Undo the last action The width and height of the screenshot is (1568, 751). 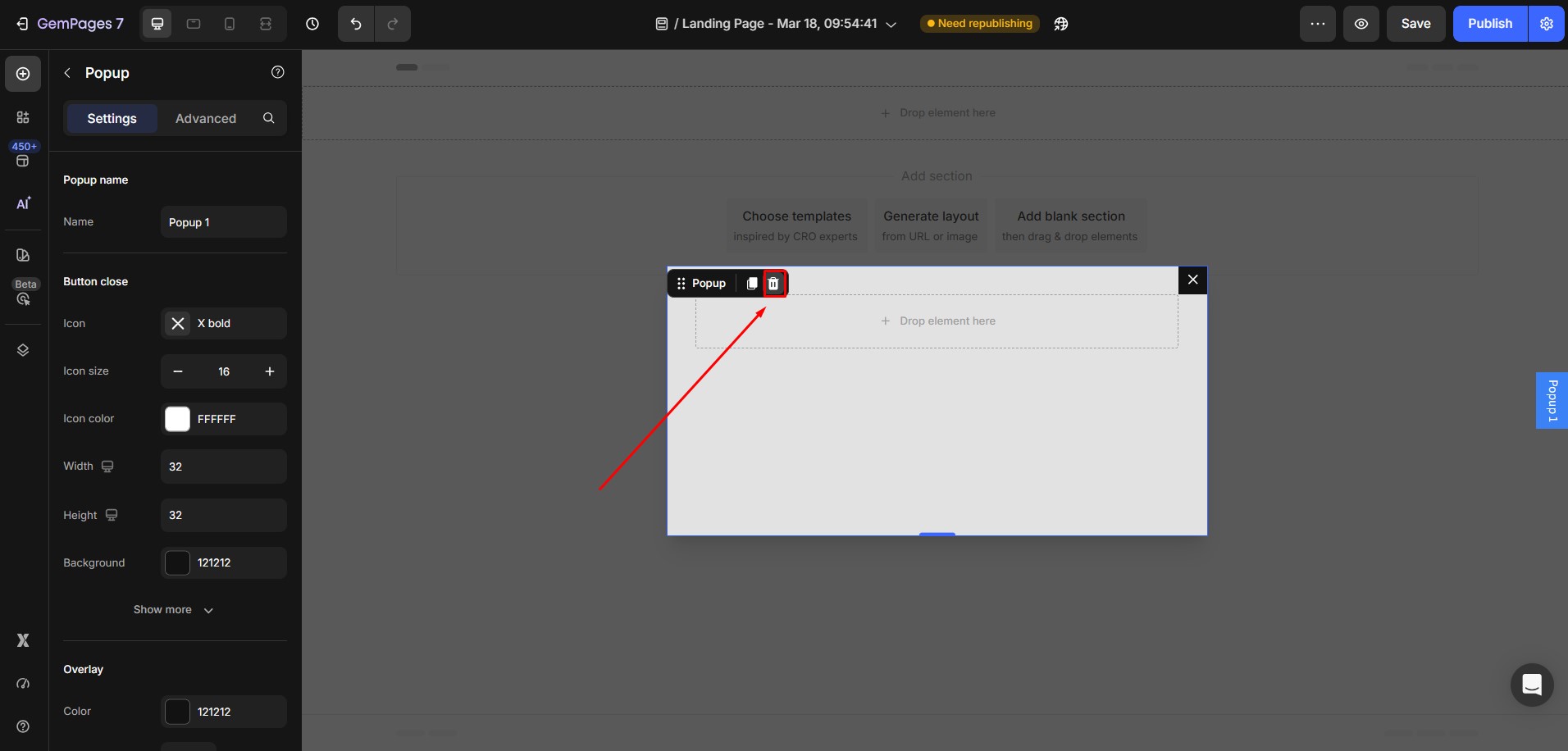click(354, 24)
